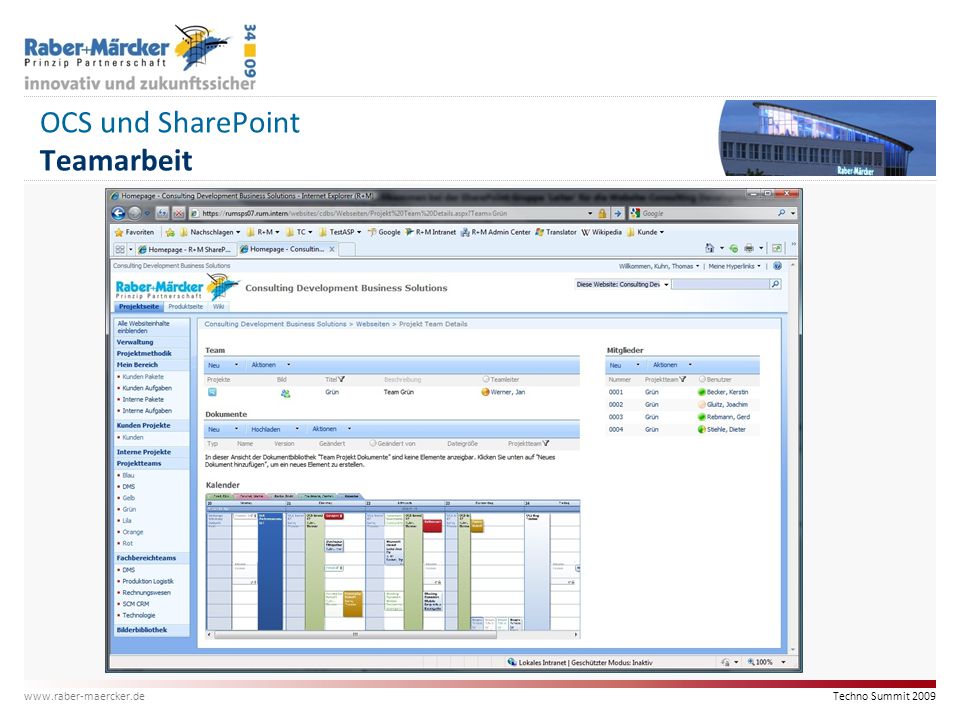Expand the Meine Hyperlinks menu

point(735,266)
